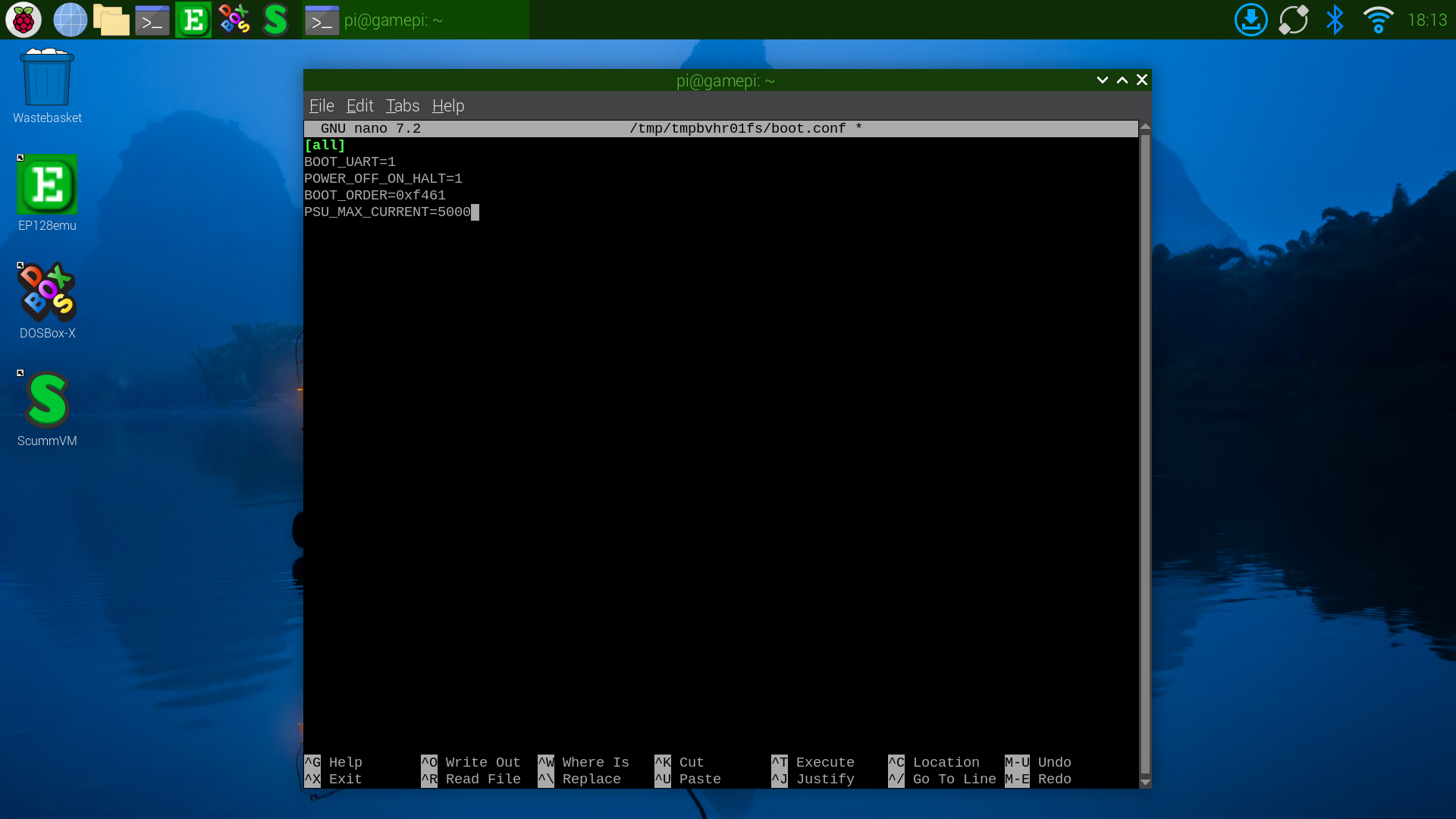Launch the web browser globe icon
1456x819 pixels.
tap(70, 20)
